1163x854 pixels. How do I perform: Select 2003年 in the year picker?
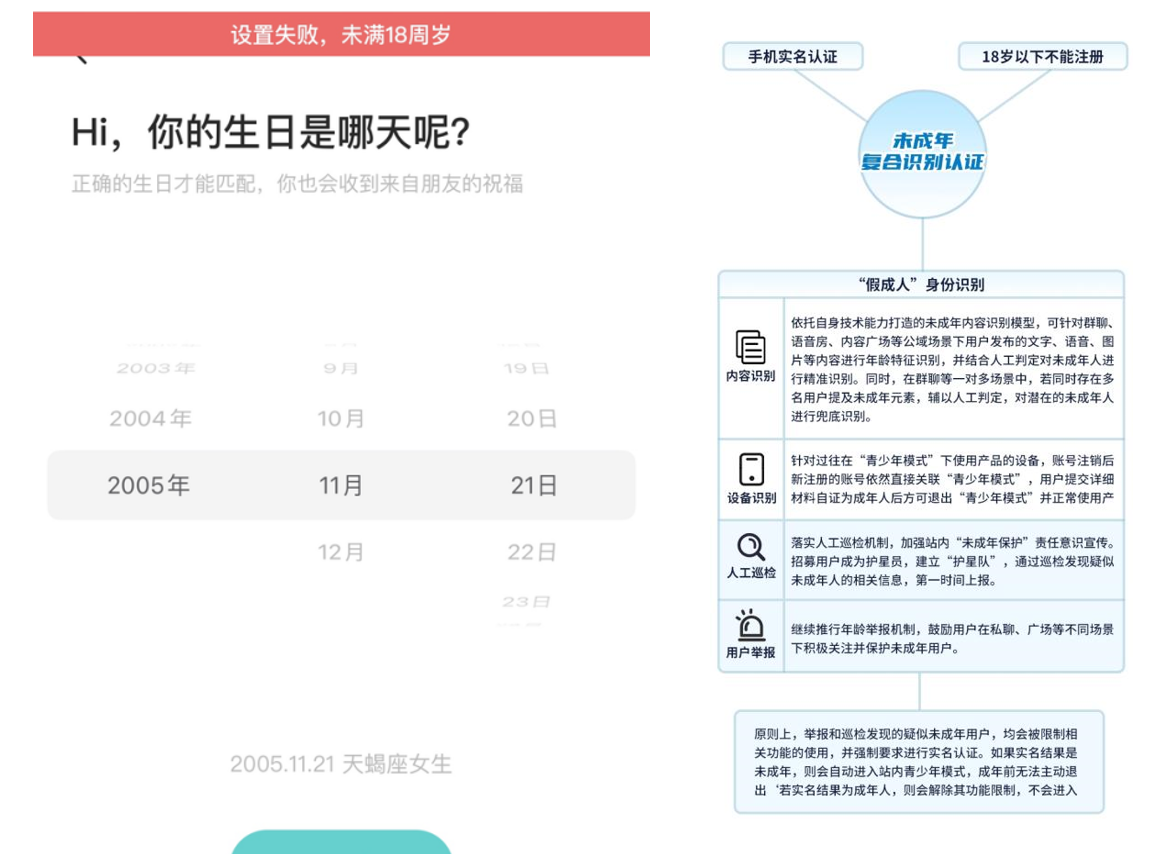[155, 368]
